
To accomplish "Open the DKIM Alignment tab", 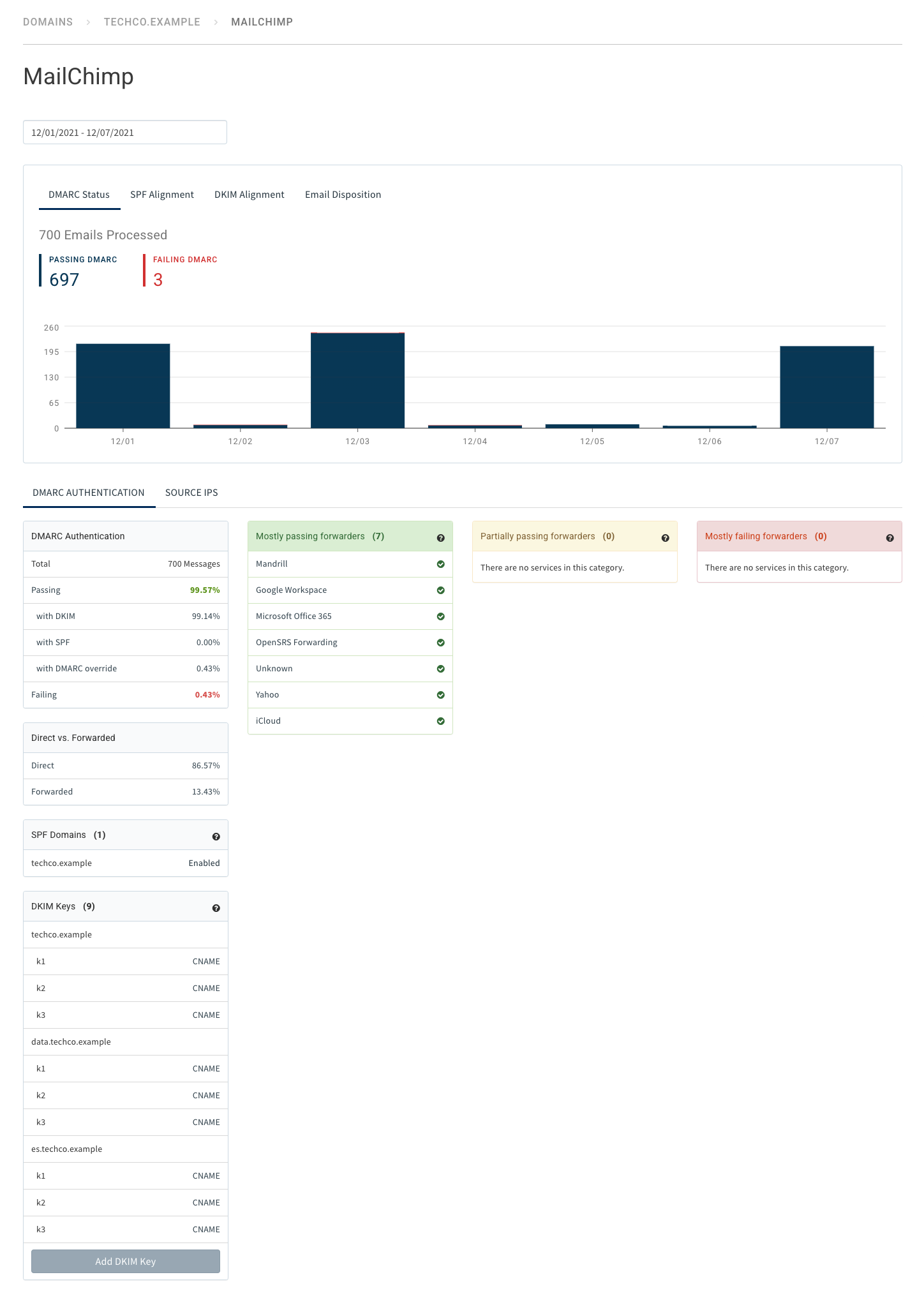I will pos(250,195).
